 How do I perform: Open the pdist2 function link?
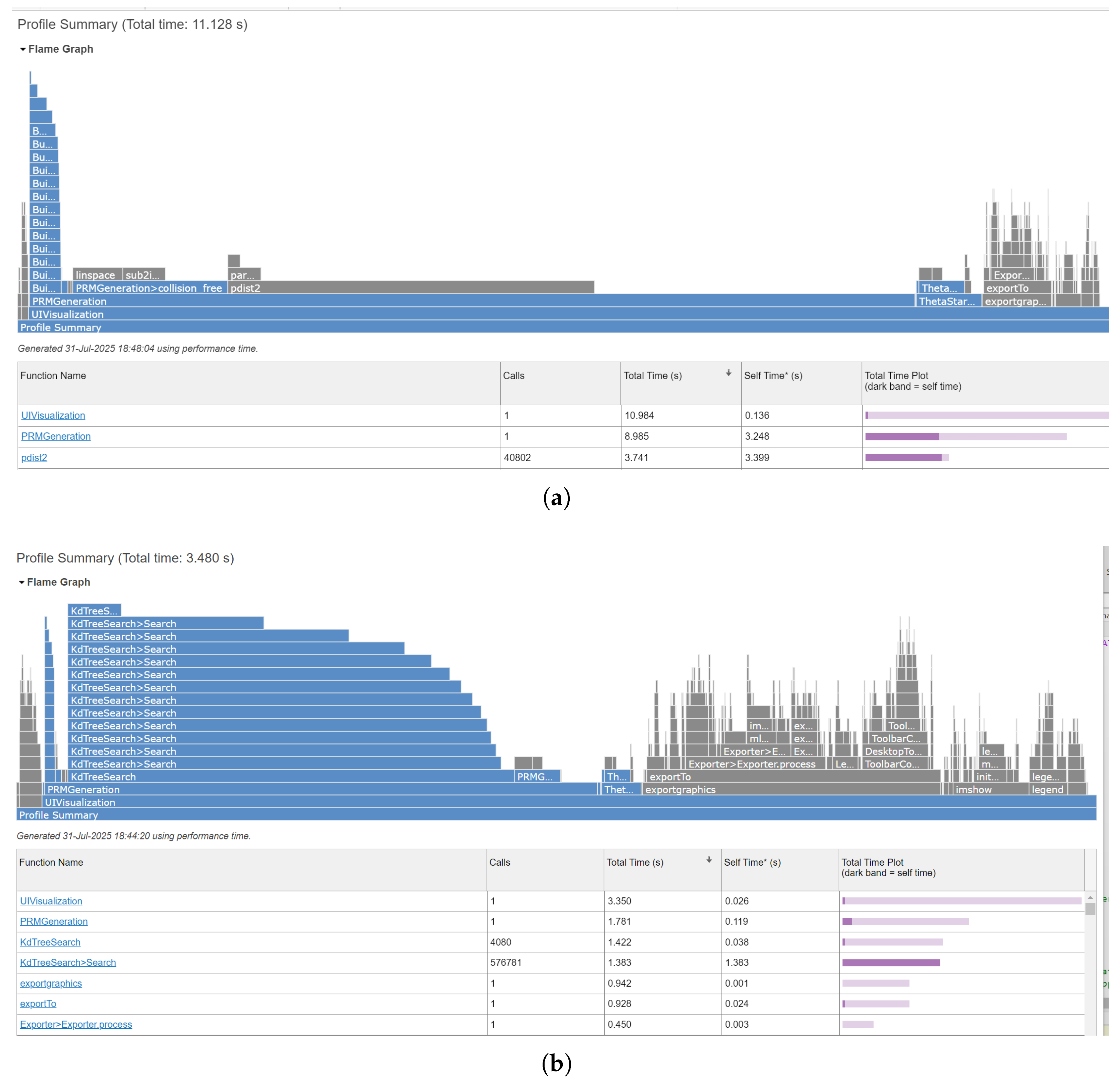pyautogui.click(x=34, y=458)
